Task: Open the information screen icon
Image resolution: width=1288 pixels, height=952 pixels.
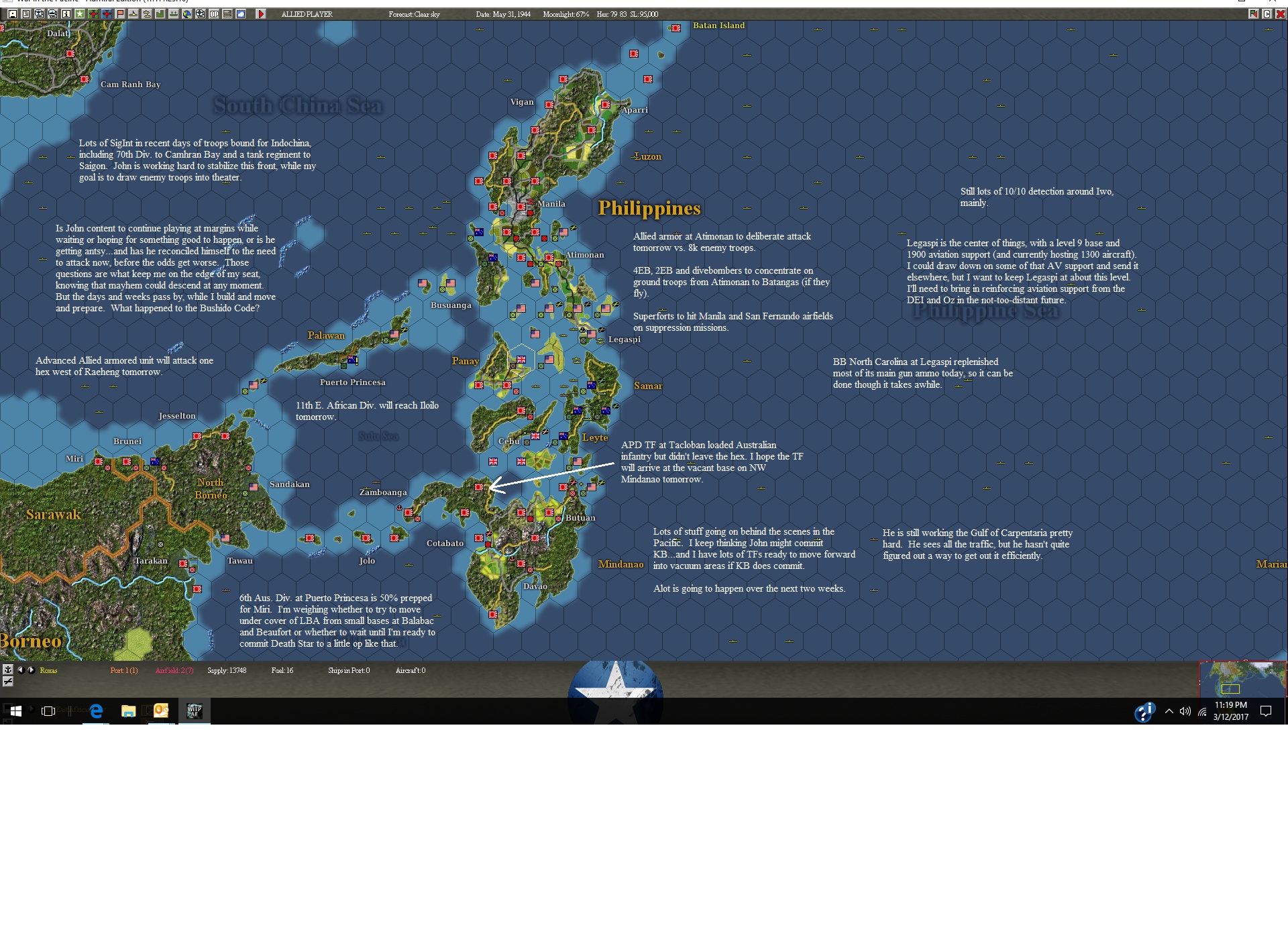Action: coord(66,14)
